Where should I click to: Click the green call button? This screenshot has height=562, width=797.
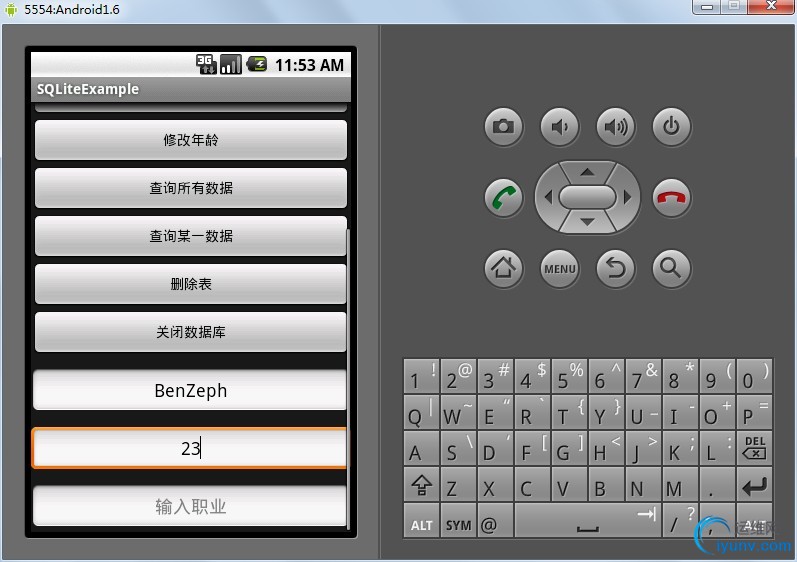[503, 197]
